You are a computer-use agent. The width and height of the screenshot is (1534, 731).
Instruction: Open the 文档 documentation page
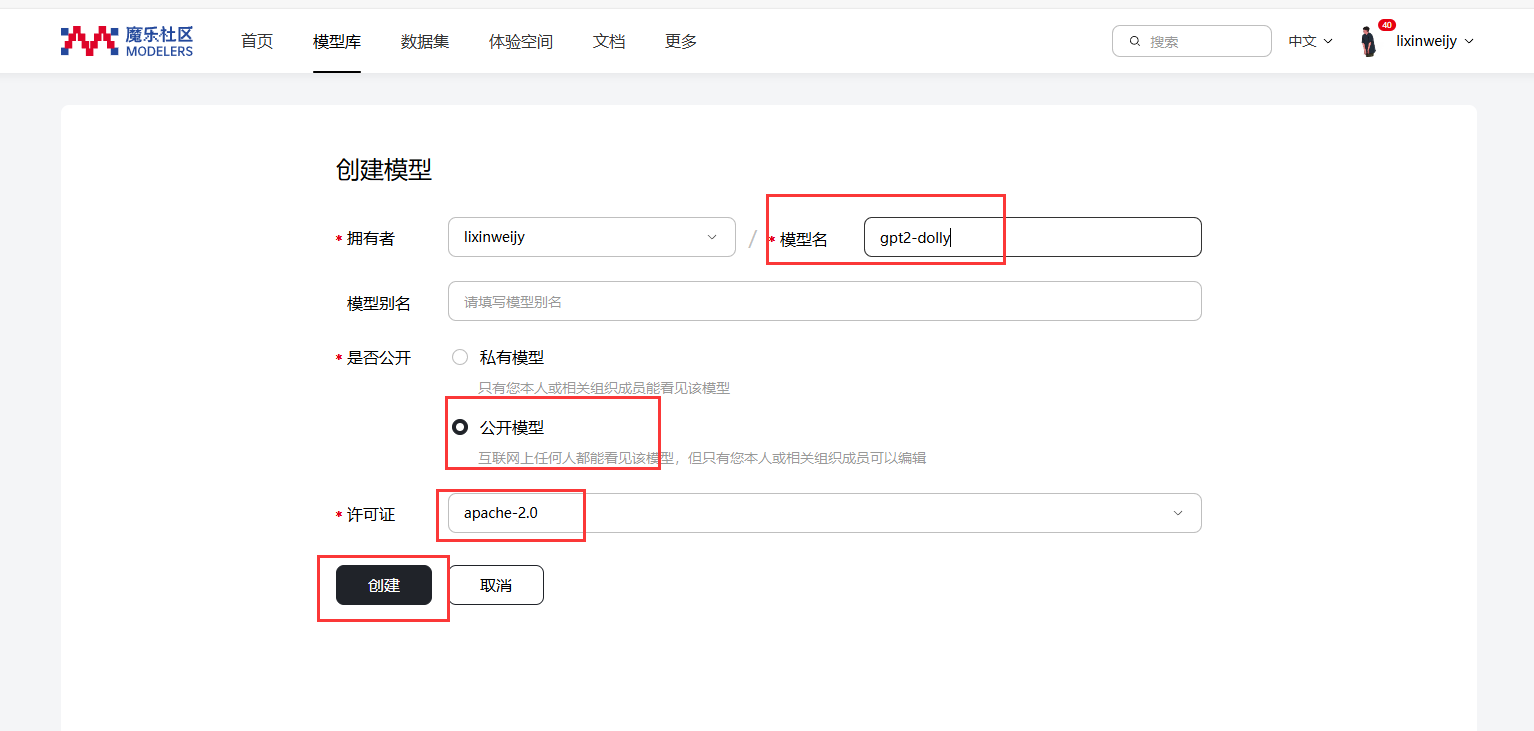point(609,41)
